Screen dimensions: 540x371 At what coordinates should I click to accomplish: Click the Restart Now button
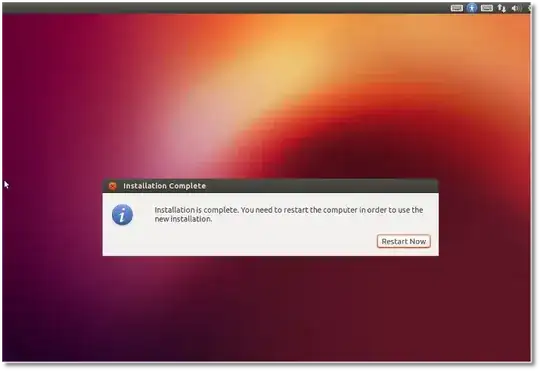[x=403, y=241]
